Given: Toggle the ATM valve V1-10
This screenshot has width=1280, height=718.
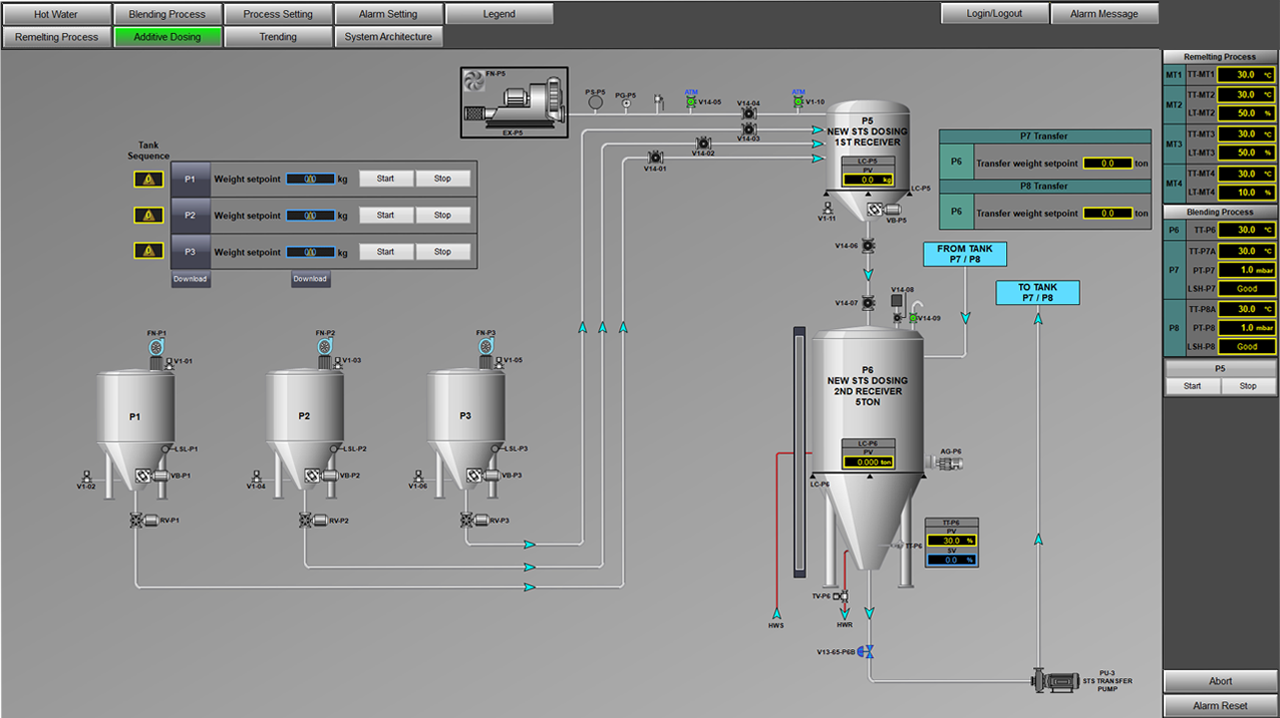Looking at the screenshot, I should [x=798, y=102].
